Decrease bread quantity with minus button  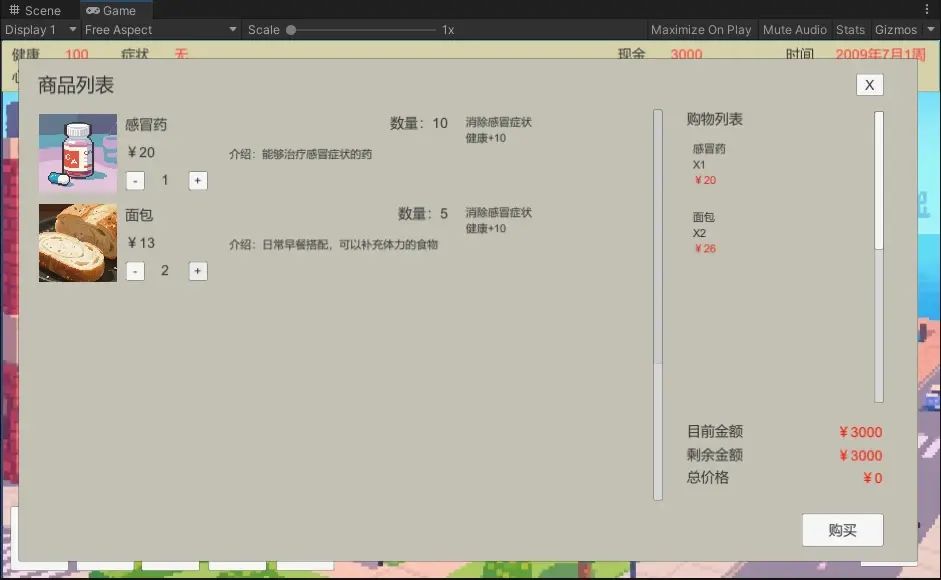135,271
